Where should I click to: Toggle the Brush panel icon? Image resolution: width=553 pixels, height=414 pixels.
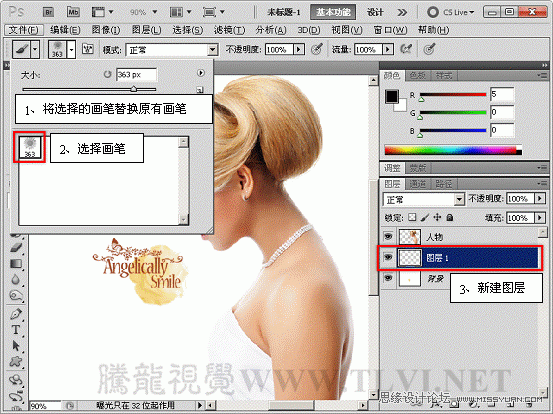pos(87,49)
